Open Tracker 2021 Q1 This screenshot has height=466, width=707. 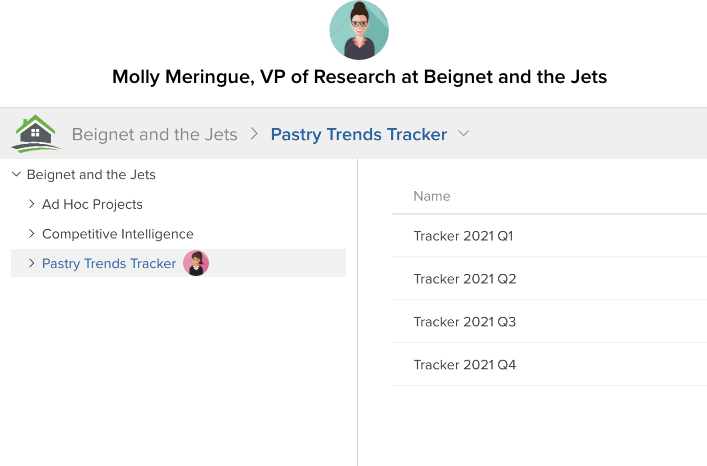click(463, 236)
